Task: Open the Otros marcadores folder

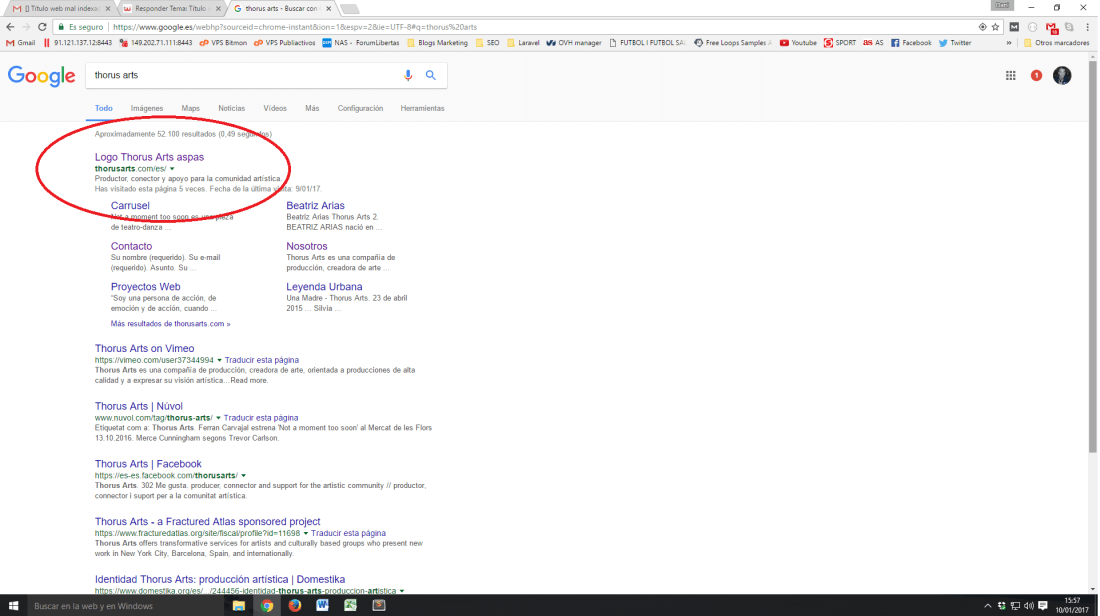Action: tap(1057, 43)
